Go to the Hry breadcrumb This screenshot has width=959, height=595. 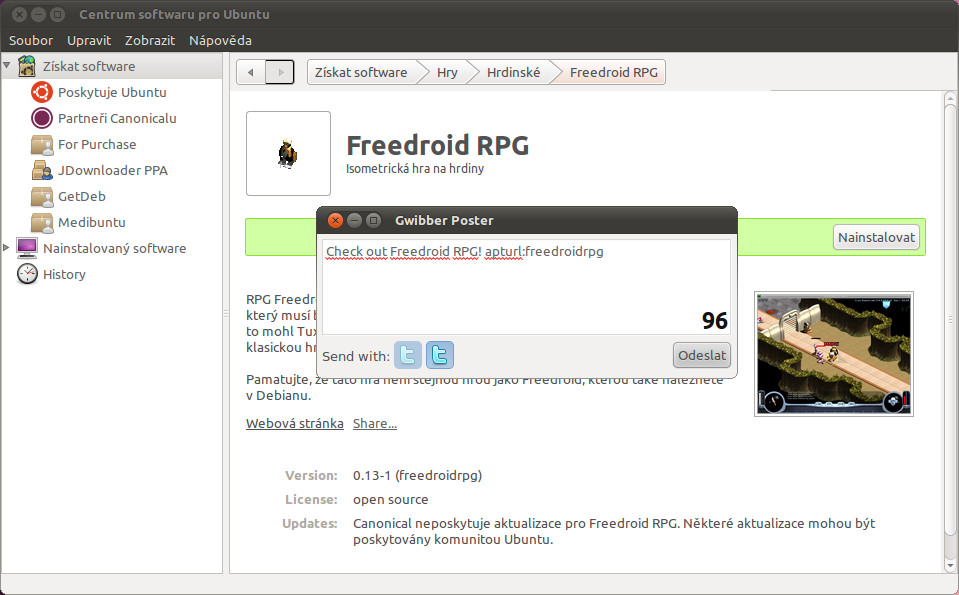tap(447, 72)
